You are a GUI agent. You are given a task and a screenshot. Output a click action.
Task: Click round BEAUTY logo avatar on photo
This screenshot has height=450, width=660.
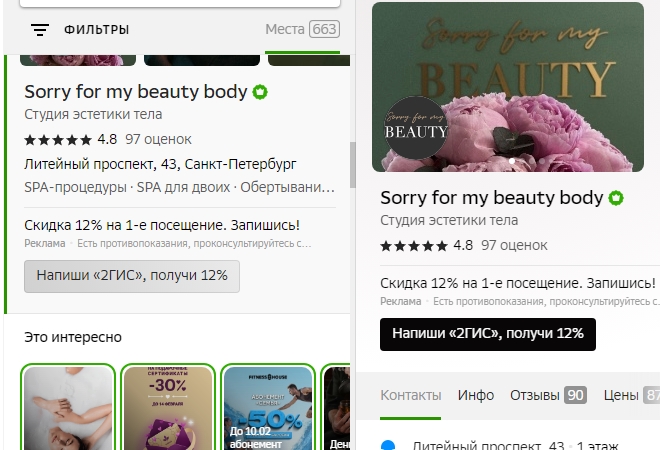tap(416, 128)
